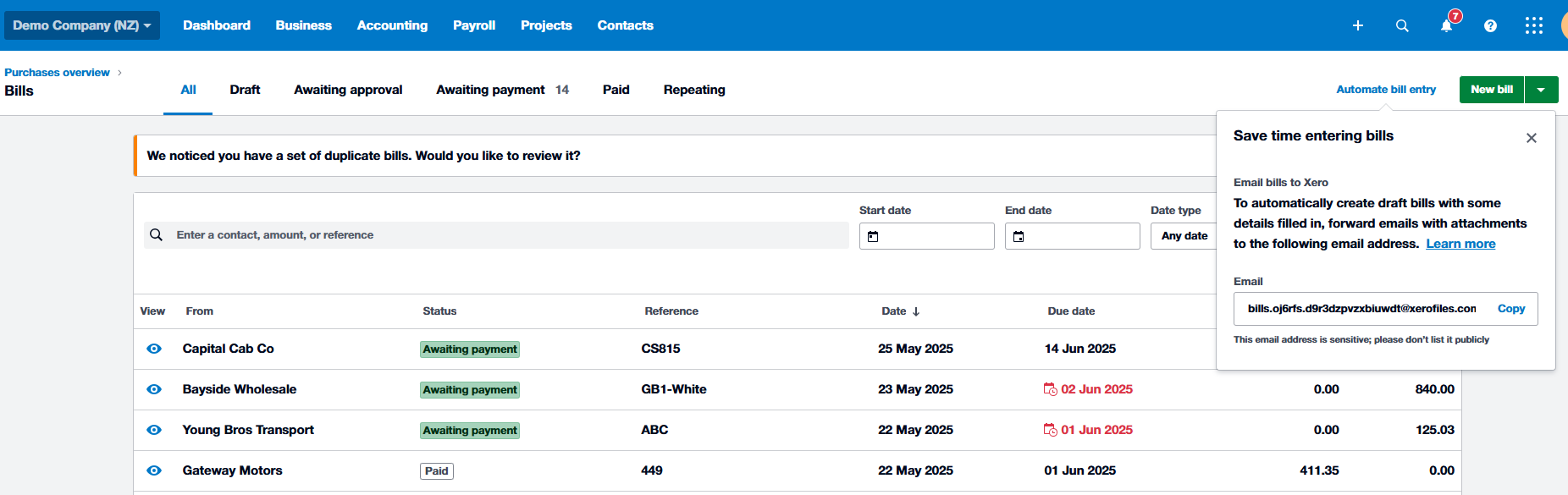Click the Start date calendar icon
This screenshot has width=1568, height=495.
(x=873, y=236)
